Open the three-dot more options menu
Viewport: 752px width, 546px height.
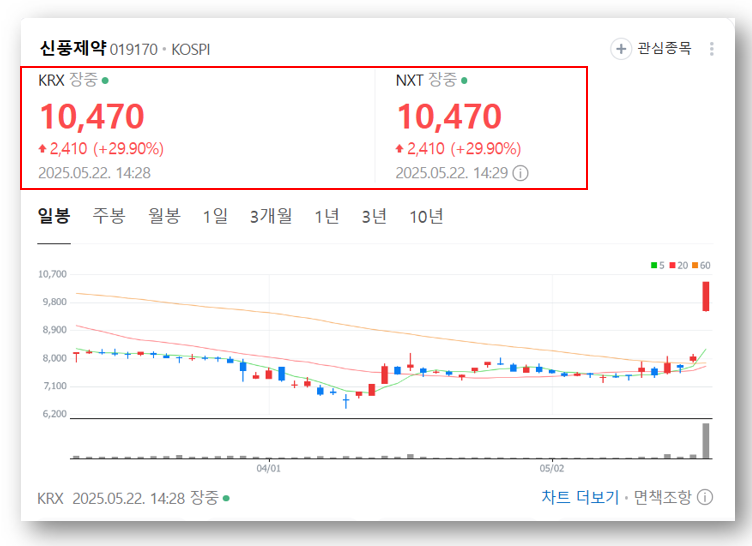tap(711, 48)
